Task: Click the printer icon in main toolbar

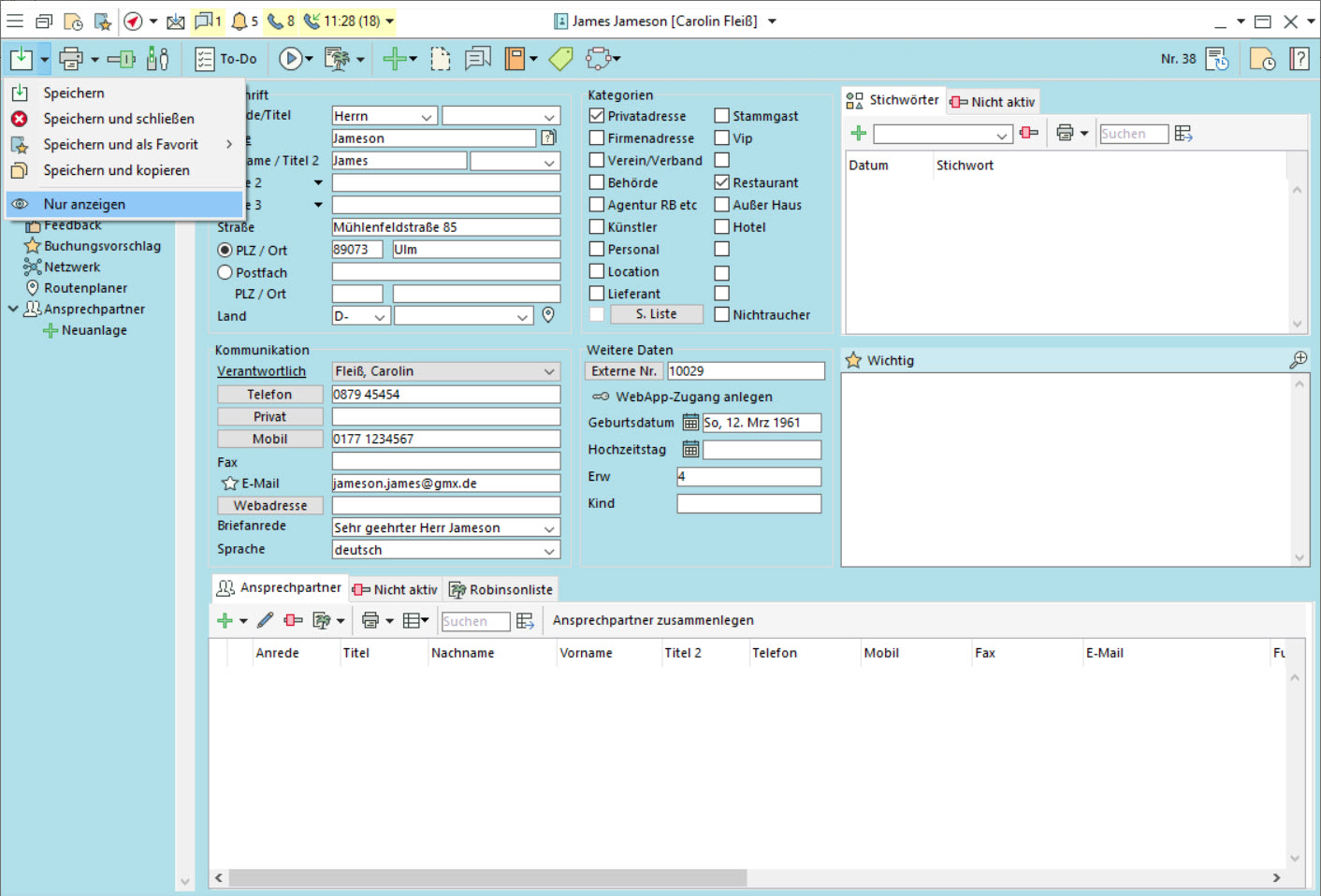Action: coord(71,59)
